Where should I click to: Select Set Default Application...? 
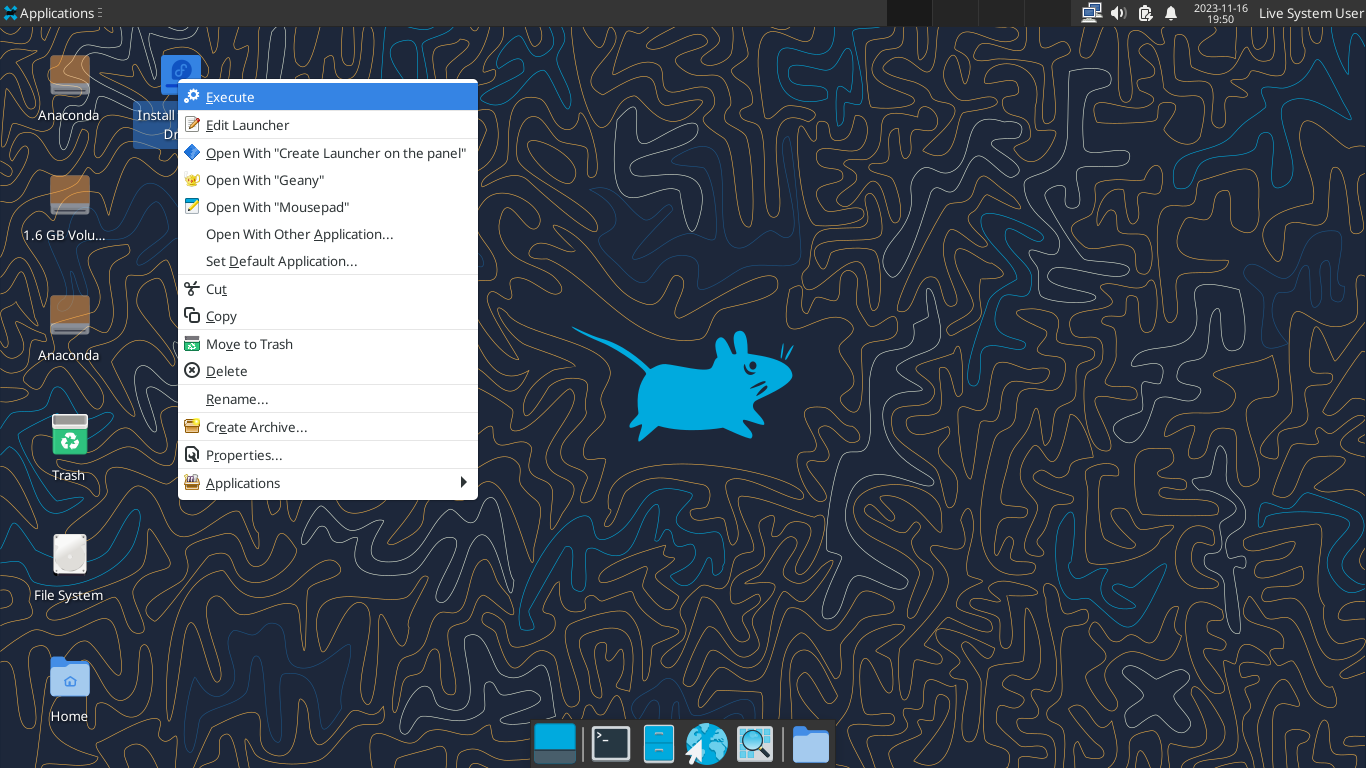(x=328, y=261)
